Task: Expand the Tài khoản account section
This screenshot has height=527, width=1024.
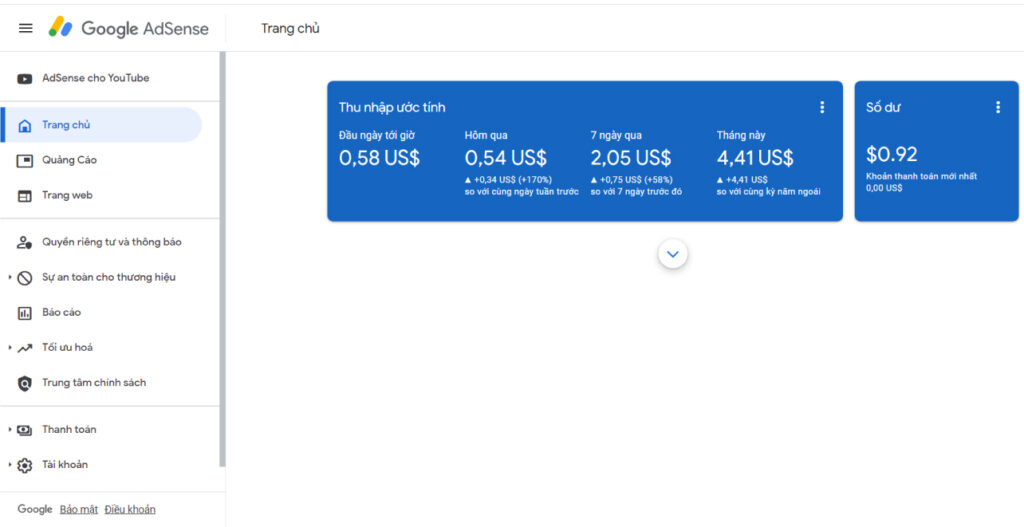Action: [x=10, y=465]
